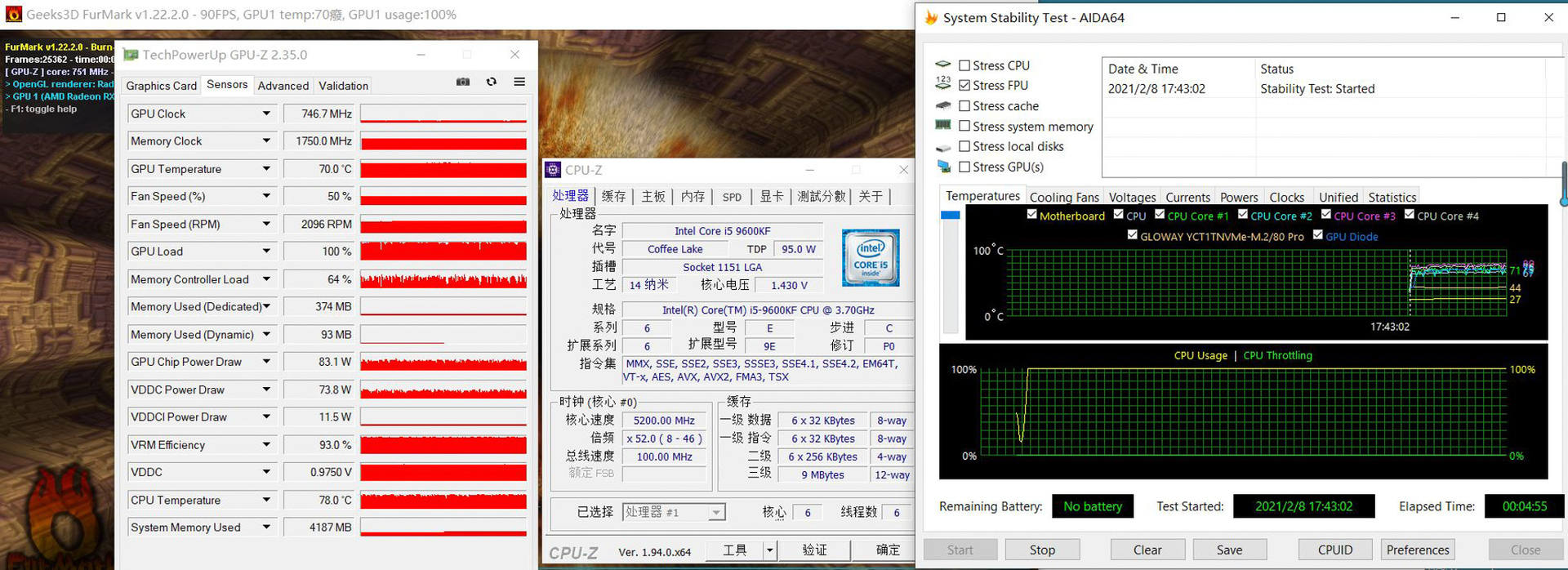Click CPU-Z core speed 5200.00 MHz field
1568x570 pixels.
[x=664, y=421]
